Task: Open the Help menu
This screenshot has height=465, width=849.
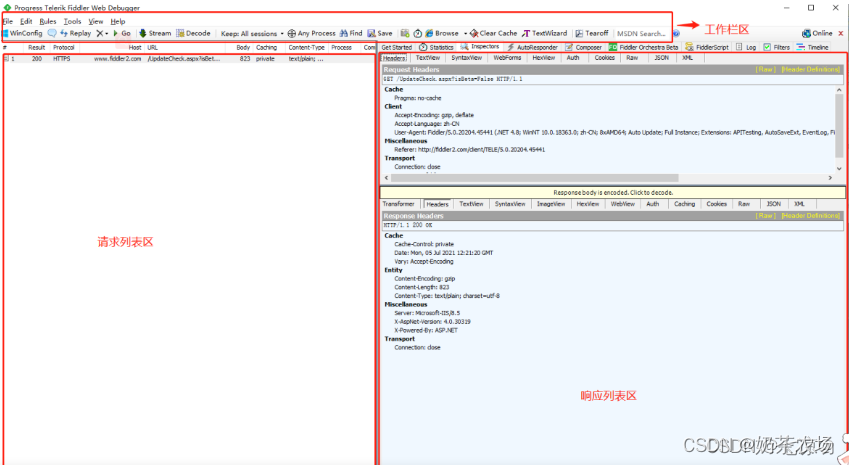Action: click(117, 21)
